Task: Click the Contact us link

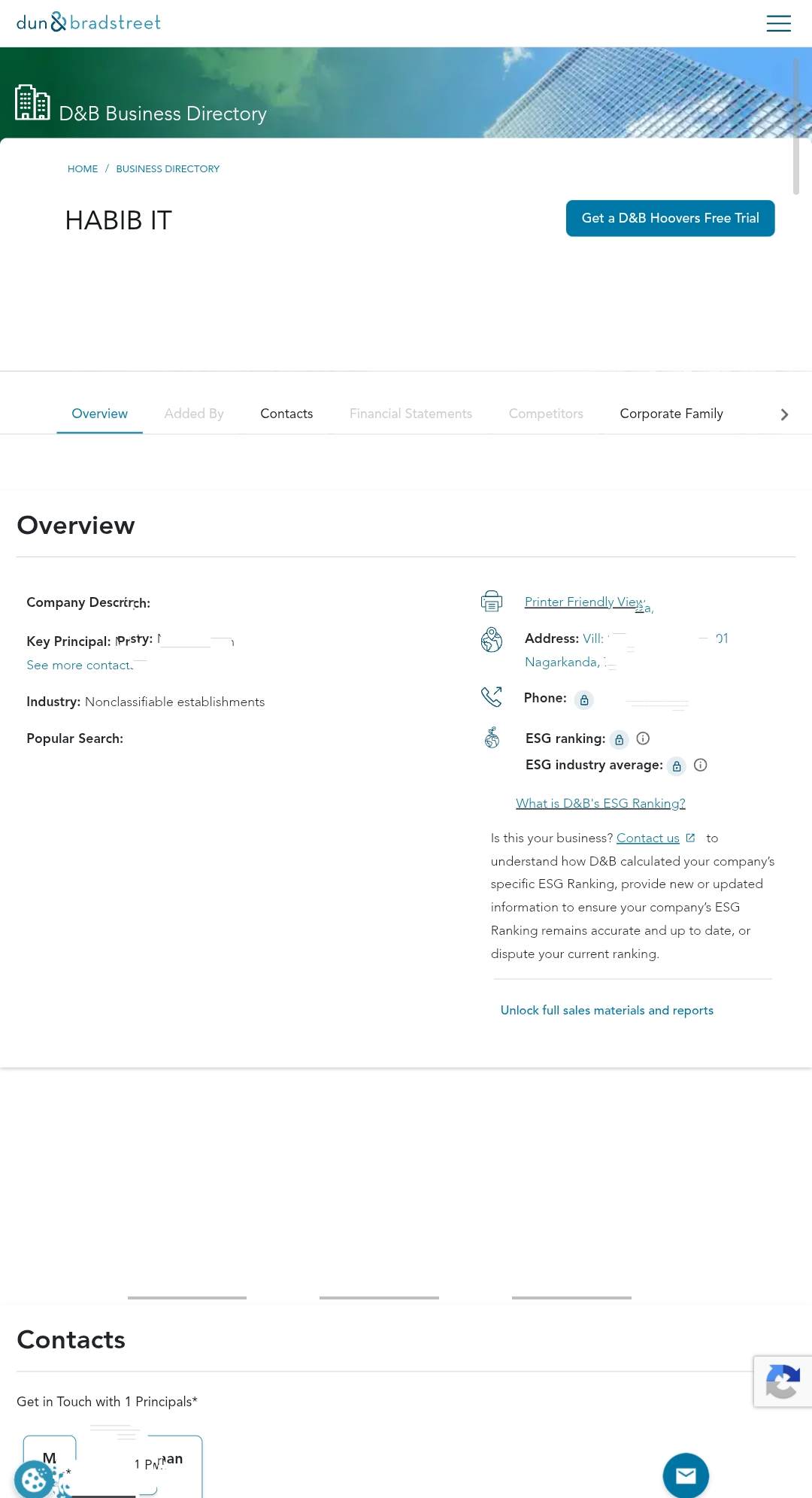Action: [x=647, y=838]
